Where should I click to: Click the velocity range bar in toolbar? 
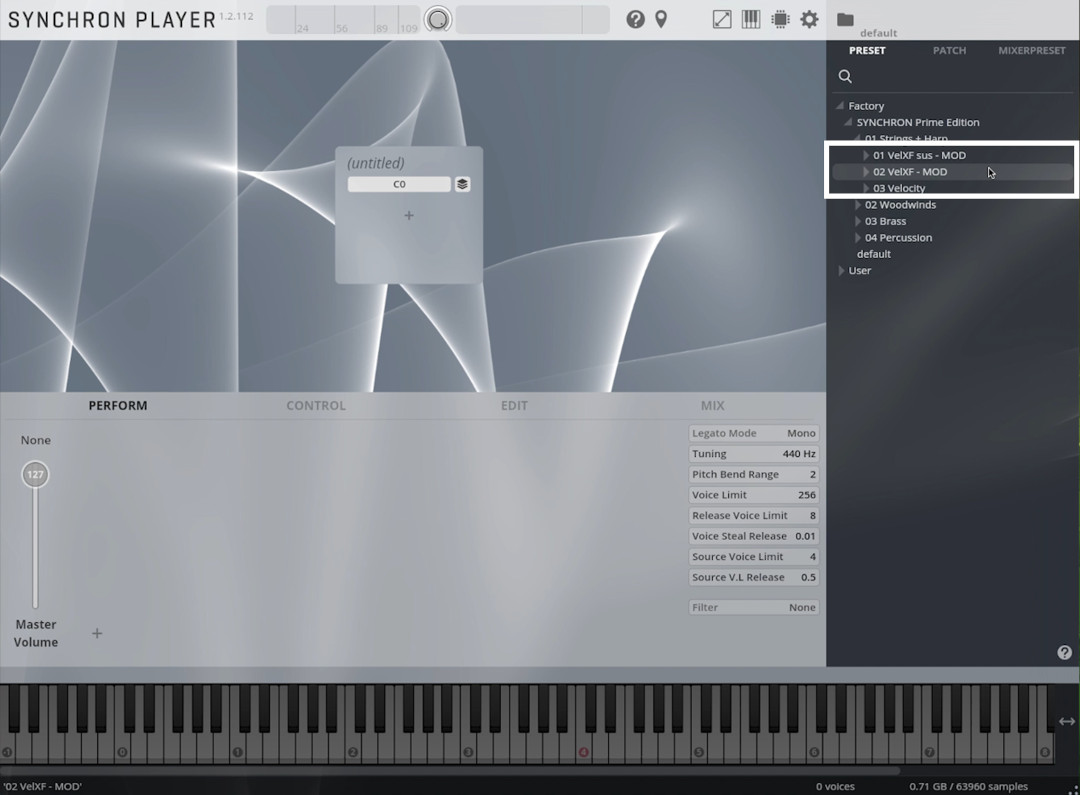pyautogui.click(x=343, y=20)
